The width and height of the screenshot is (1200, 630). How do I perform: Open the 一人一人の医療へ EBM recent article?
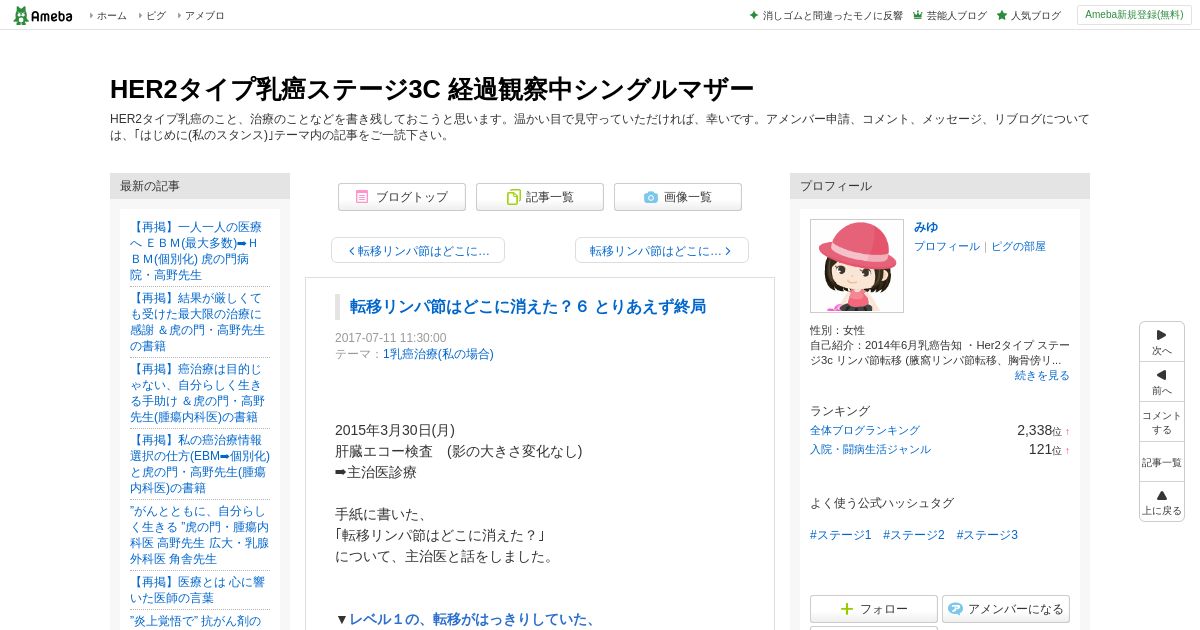(199, 251)
